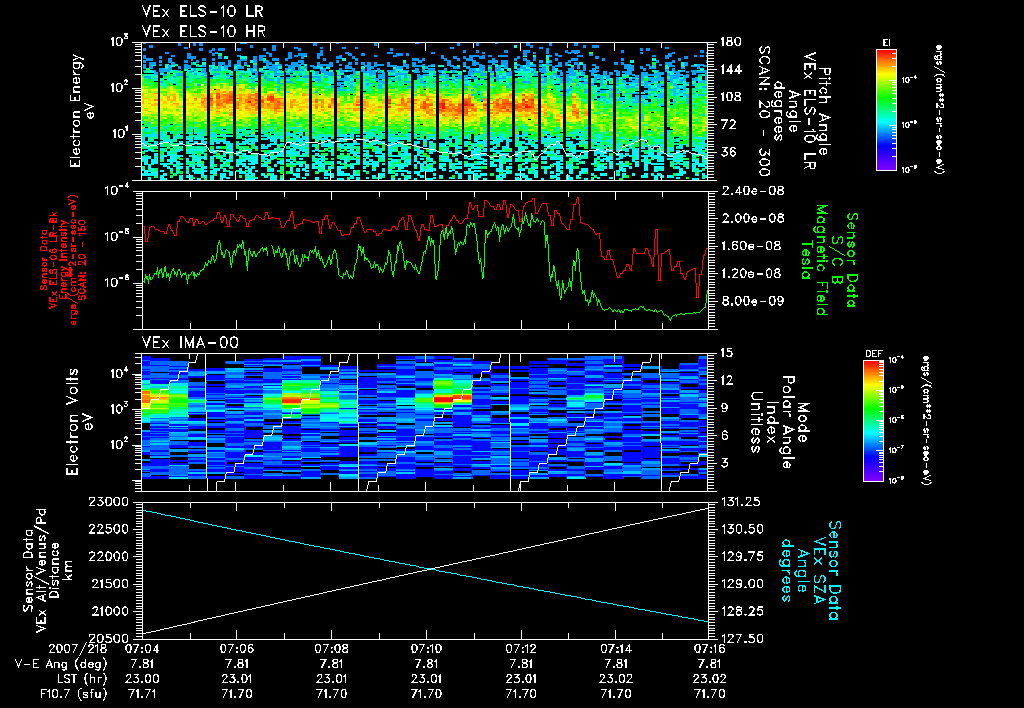The height and width of the screenshot is (708, 1024).
Task: Click the LST value 23.00
Action: [142, 679]
